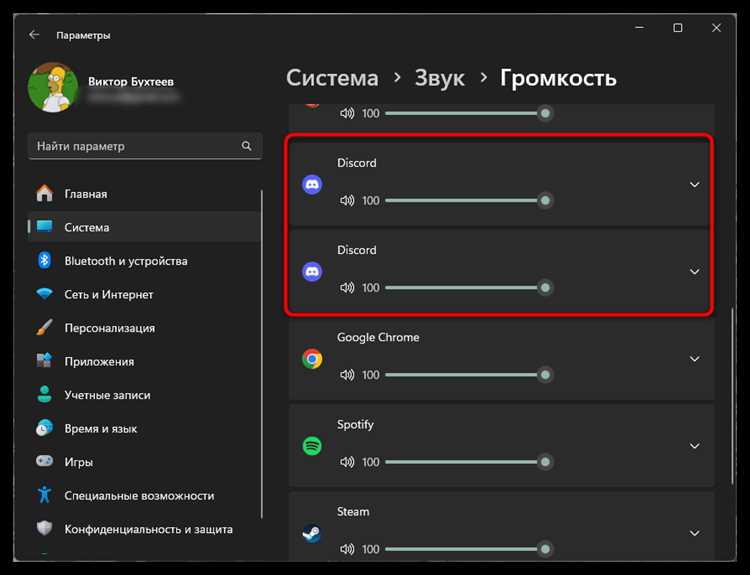The height and width of the screenshot is (575, 750).
Task: Expand the Steam volume entry
Action: 695,533
